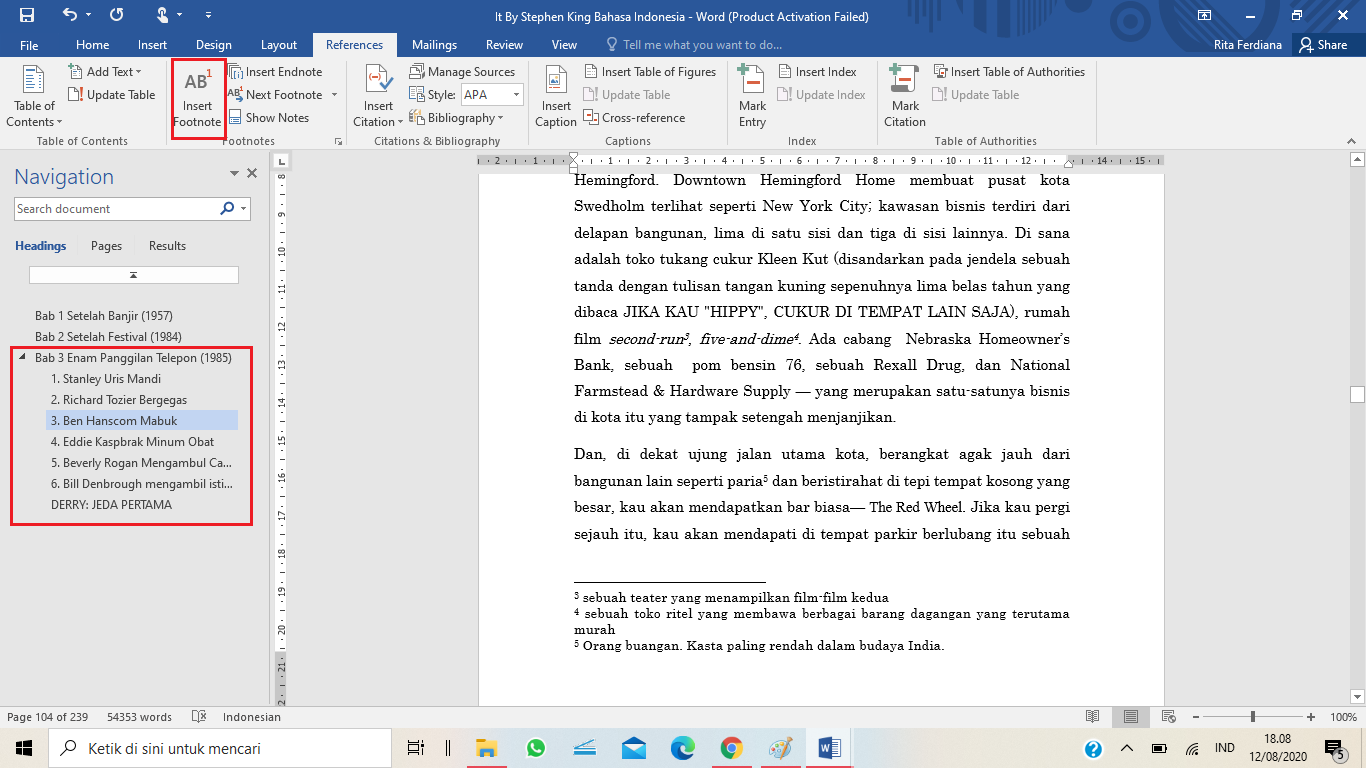
Task: Click the Search document field
Action: pos(117,209)
